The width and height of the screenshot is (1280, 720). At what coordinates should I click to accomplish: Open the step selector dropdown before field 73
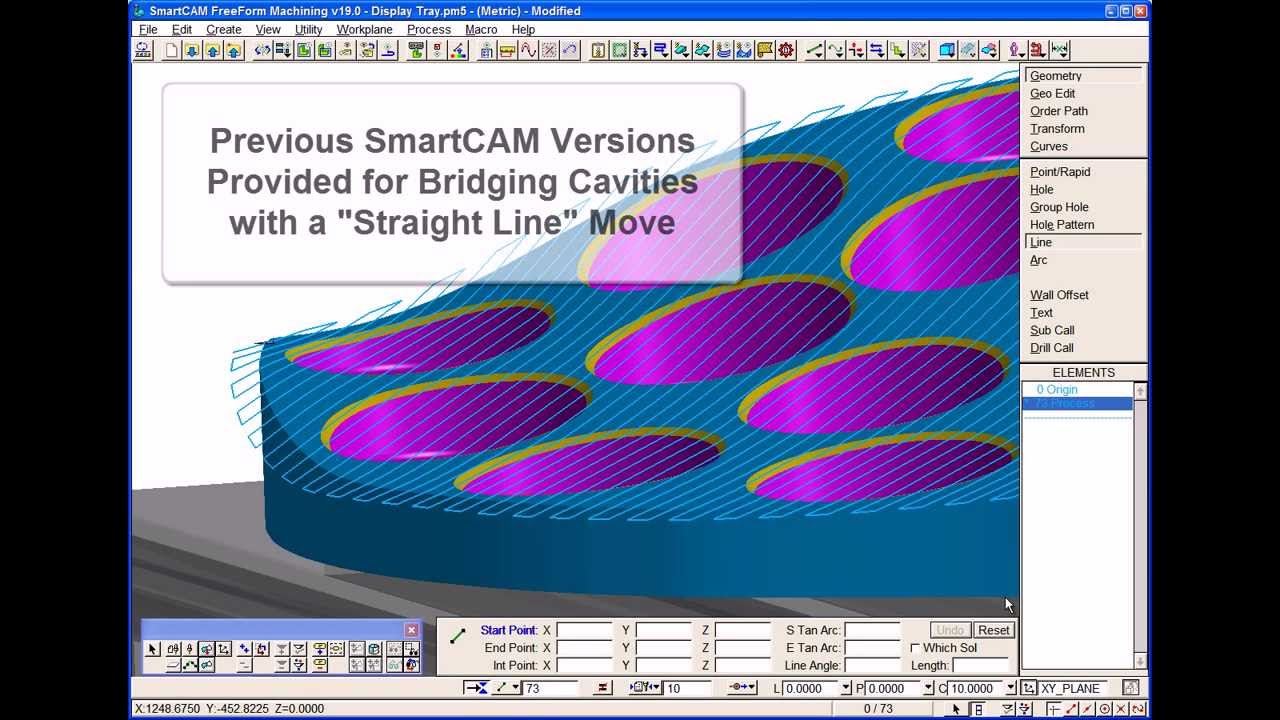pyautogui.click(x=516, y=688)
